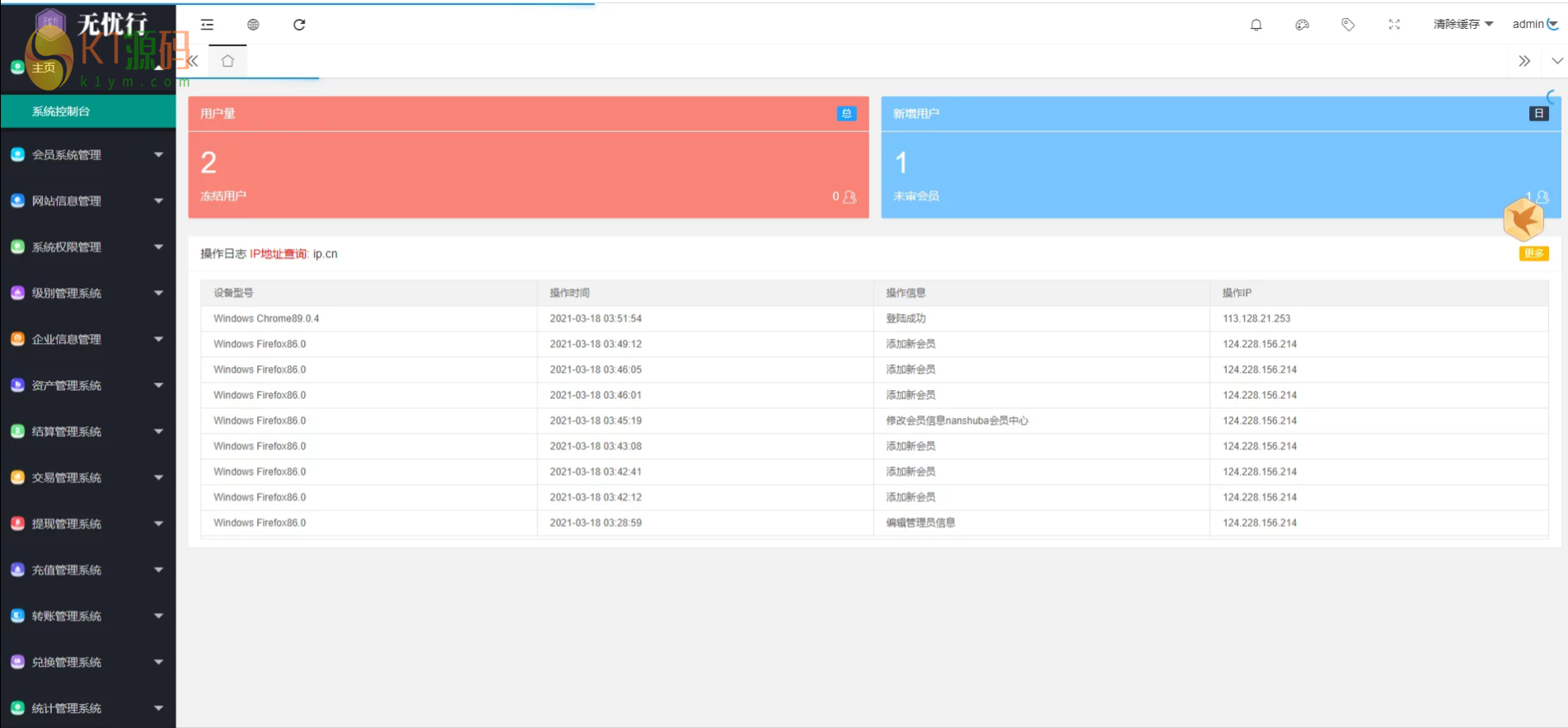1568x728 pixels.
Task: Click the ip.cn link
Action: [x=325, y=254]
